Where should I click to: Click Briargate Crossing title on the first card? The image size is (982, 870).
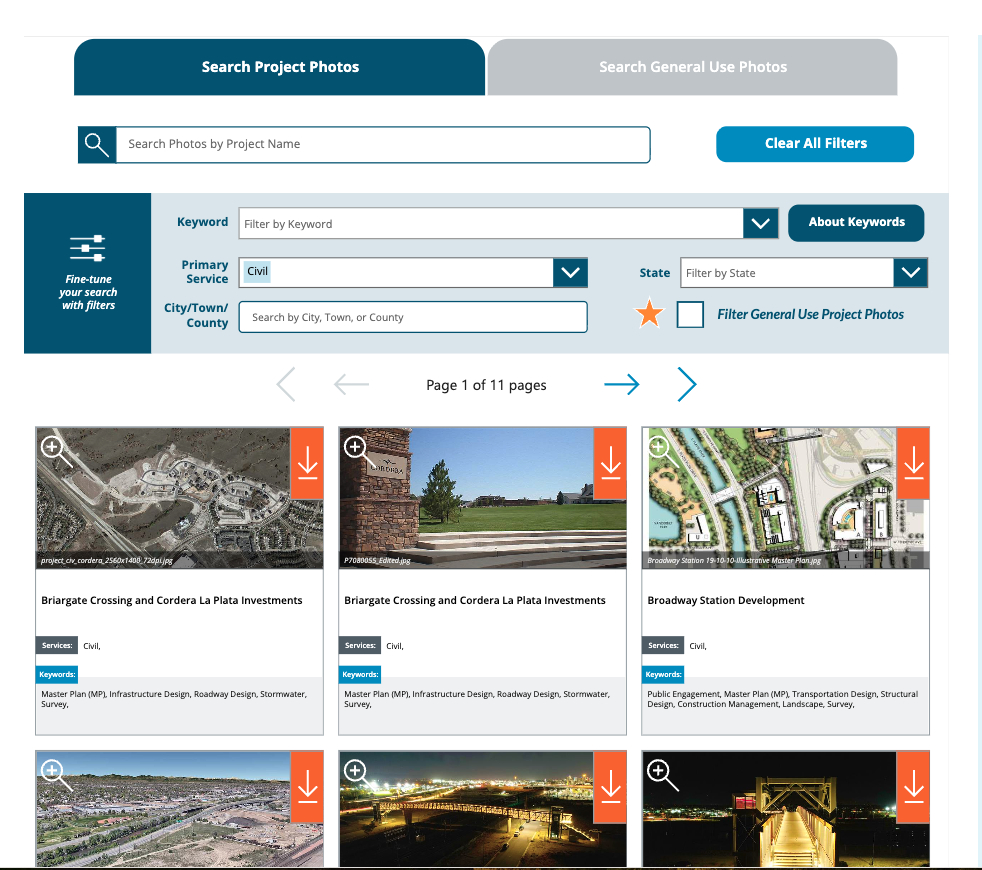[172, 600]
